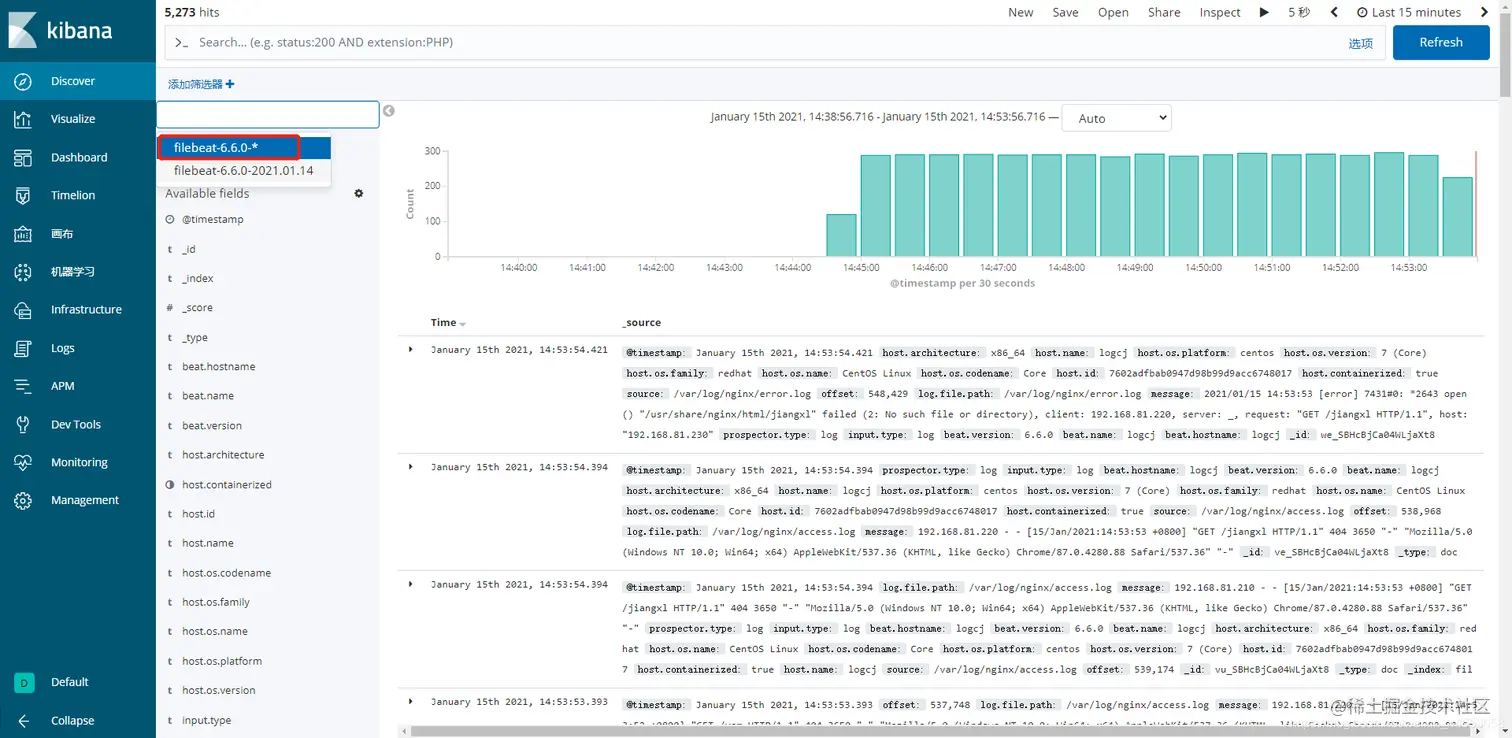The width and height of the screenshot is (1512, 738).
Task: Go to next time window arrow
Action: [1482, 12]
